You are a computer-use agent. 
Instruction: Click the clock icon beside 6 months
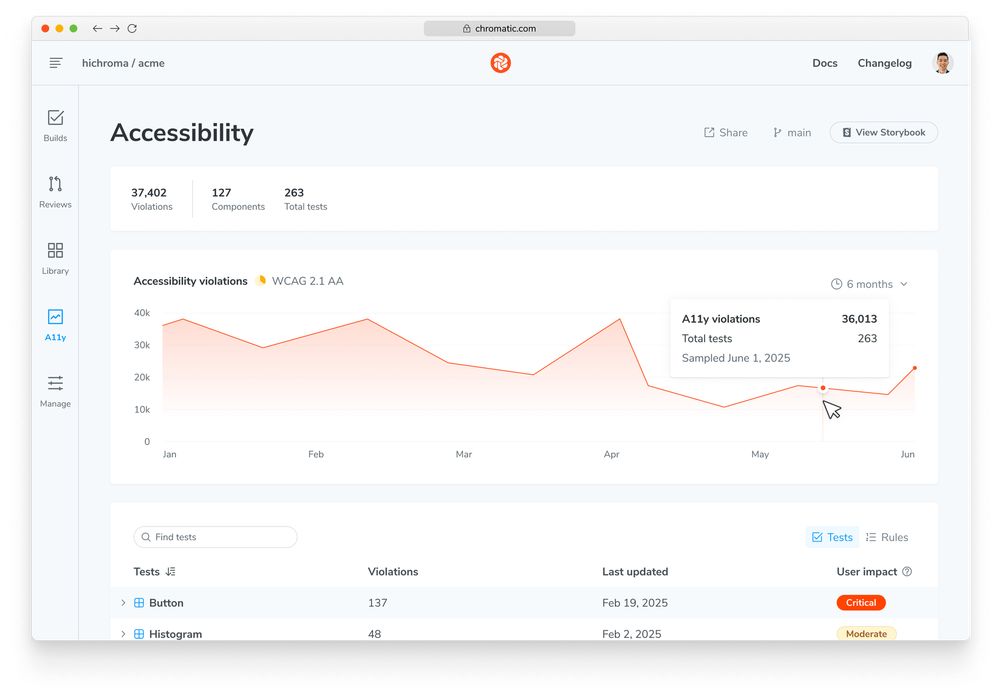(836, 284)
